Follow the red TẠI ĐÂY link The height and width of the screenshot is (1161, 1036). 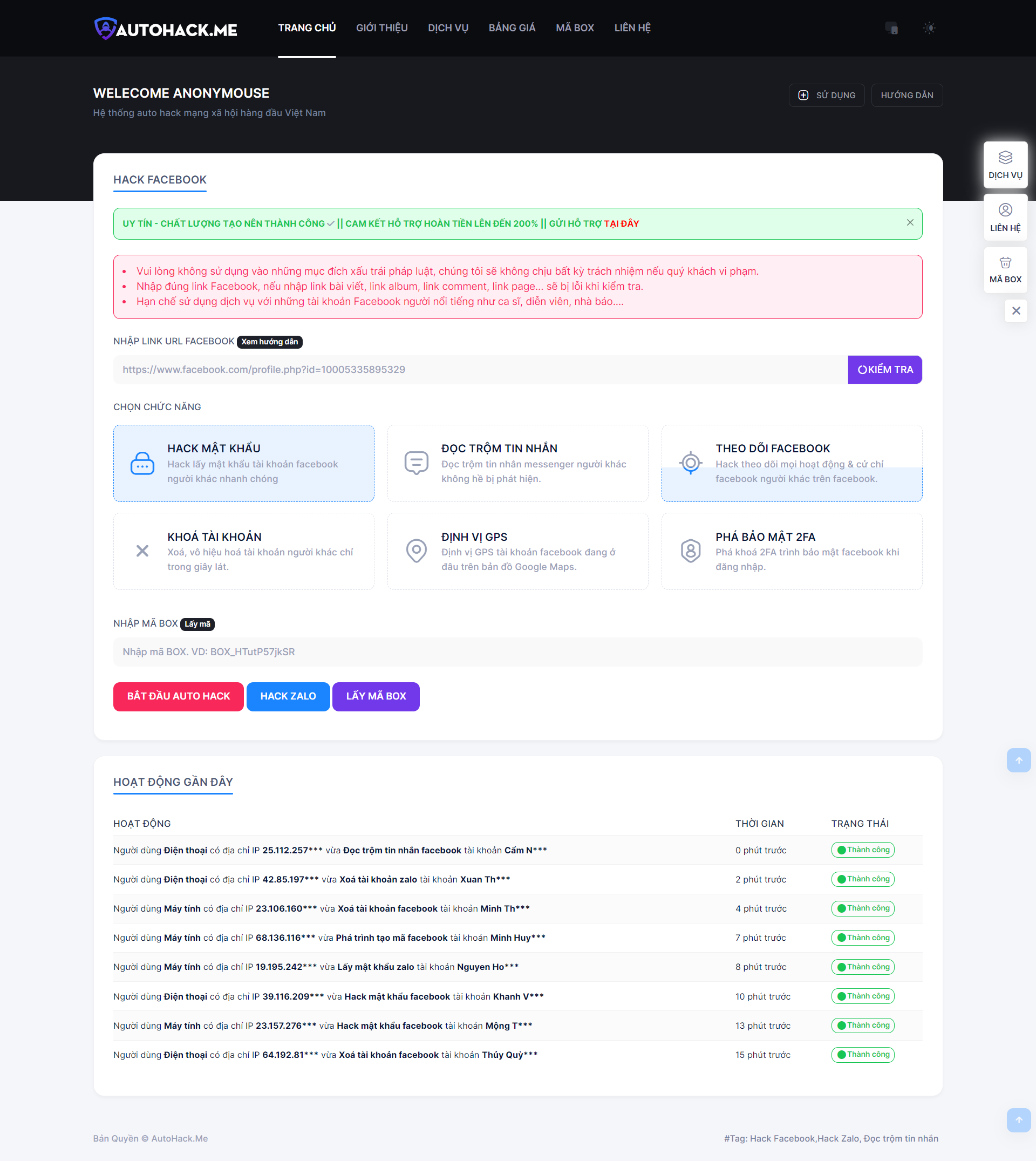tap(622, 224)
